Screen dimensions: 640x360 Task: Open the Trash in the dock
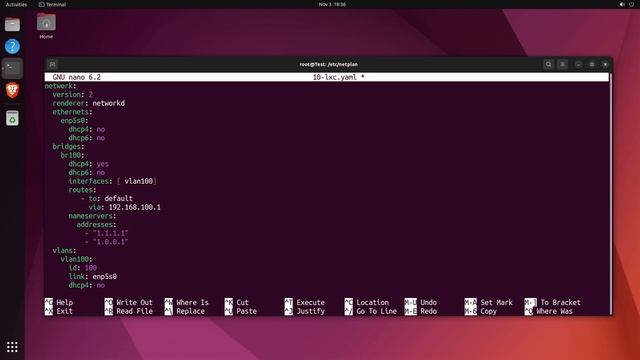click(12, 118)
